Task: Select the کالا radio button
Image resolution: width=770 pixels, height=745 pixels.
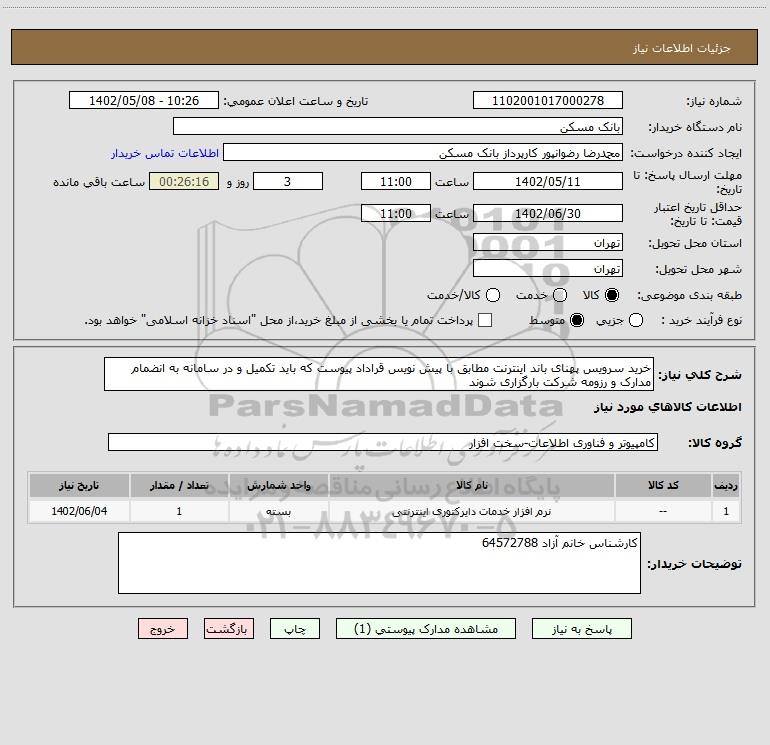Action: (x=612, y=295)
